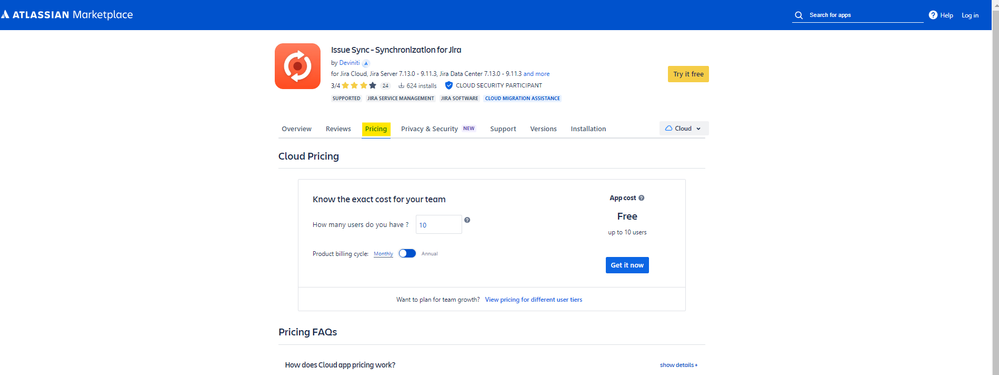Open the 'and more' compatibility link
999x375 pixels.
coord(536,74)
